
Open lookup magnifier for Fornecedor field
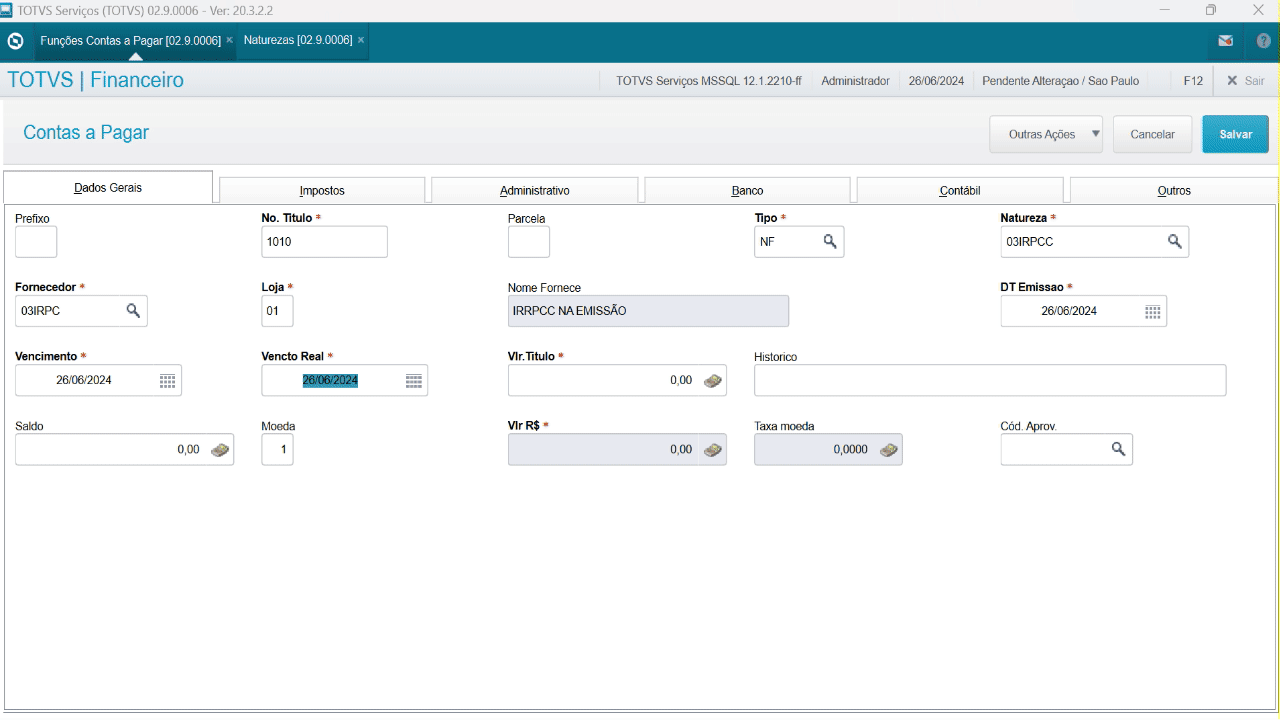point(133,311)
